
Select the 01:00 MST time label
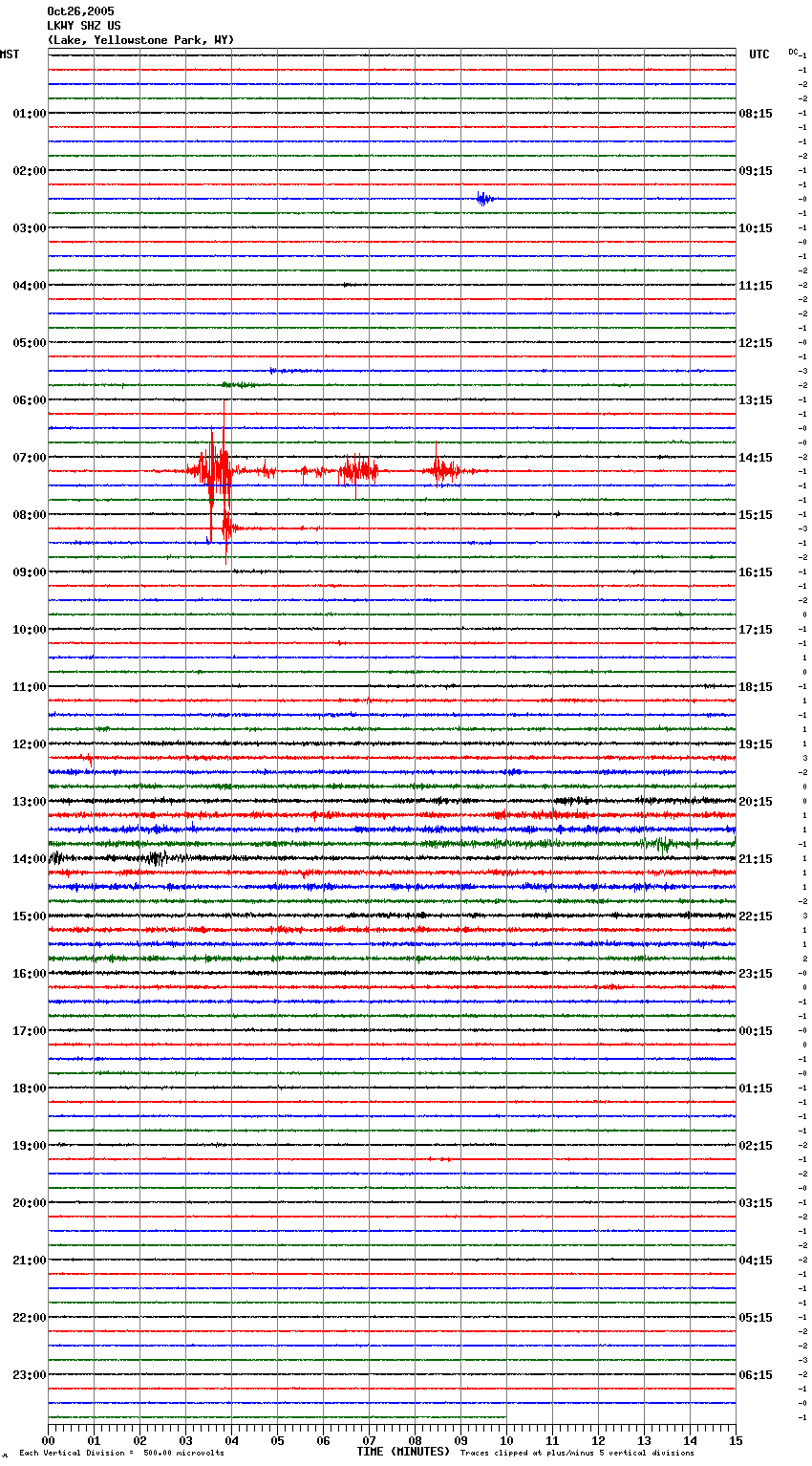point(29,114)
